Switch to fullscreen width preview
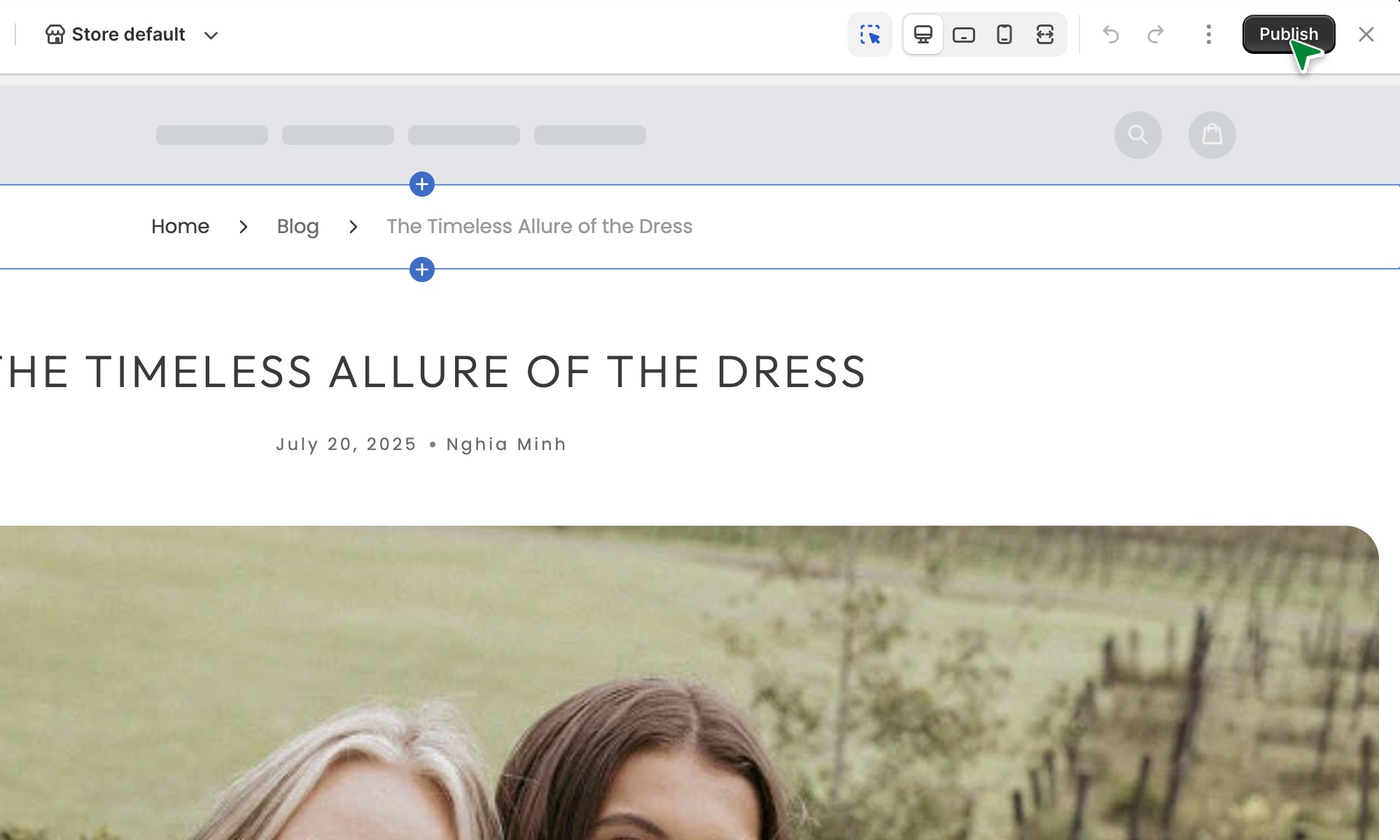 [x=1044, y=34]
